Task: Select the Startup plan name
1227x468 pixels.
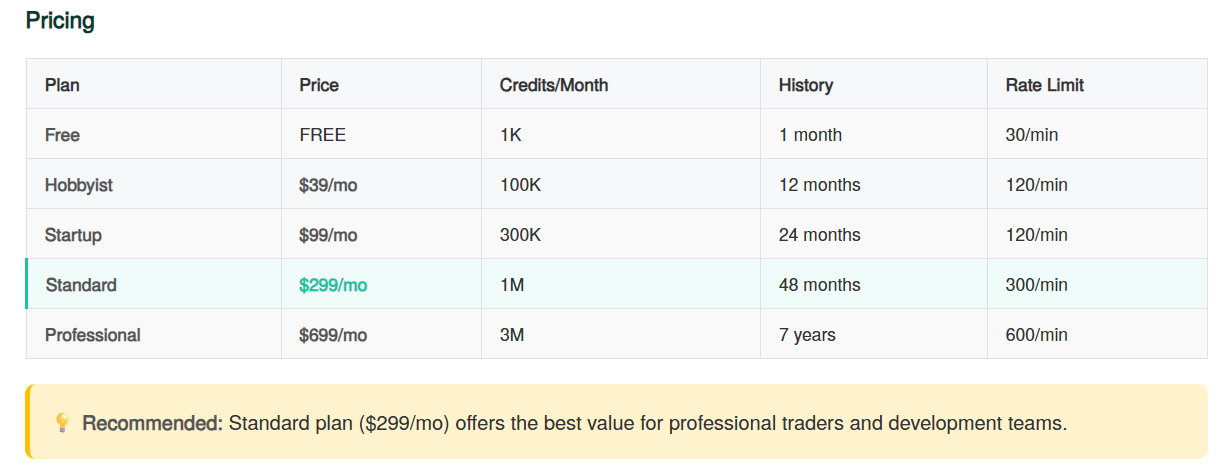Action: (73, 235)
